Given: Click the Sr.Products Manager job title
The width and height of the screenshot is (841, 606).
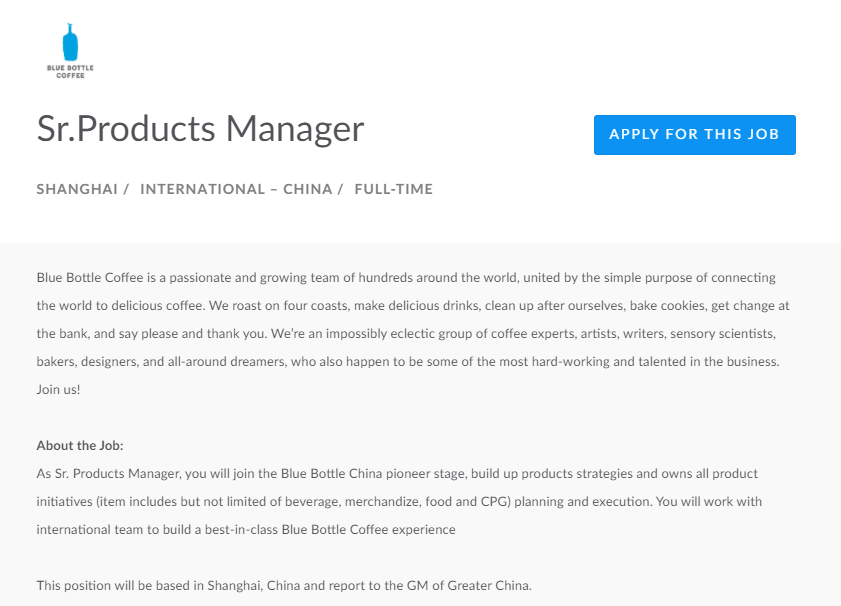Looking at the screenshot, I should tap(200, 129).
